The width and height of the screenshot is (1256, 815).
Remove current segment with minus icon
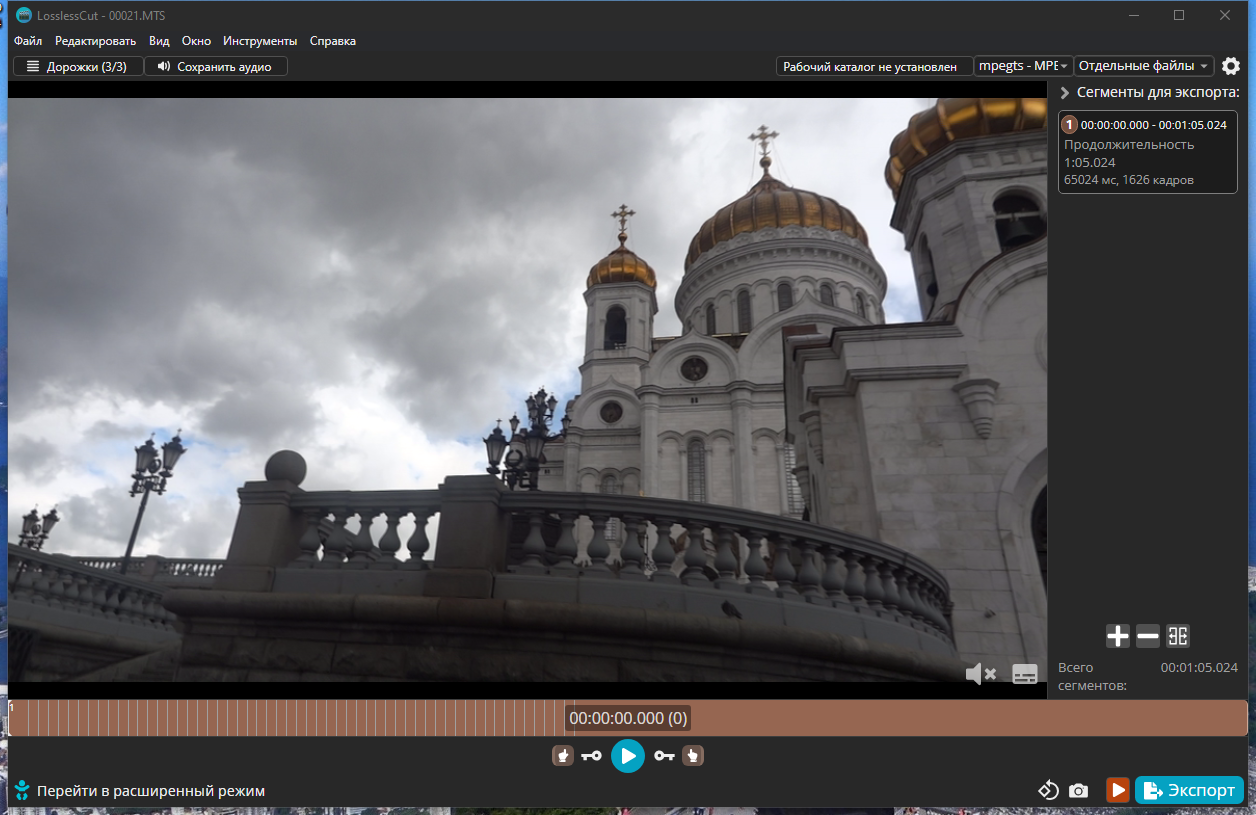click(x=1148, y=636)
